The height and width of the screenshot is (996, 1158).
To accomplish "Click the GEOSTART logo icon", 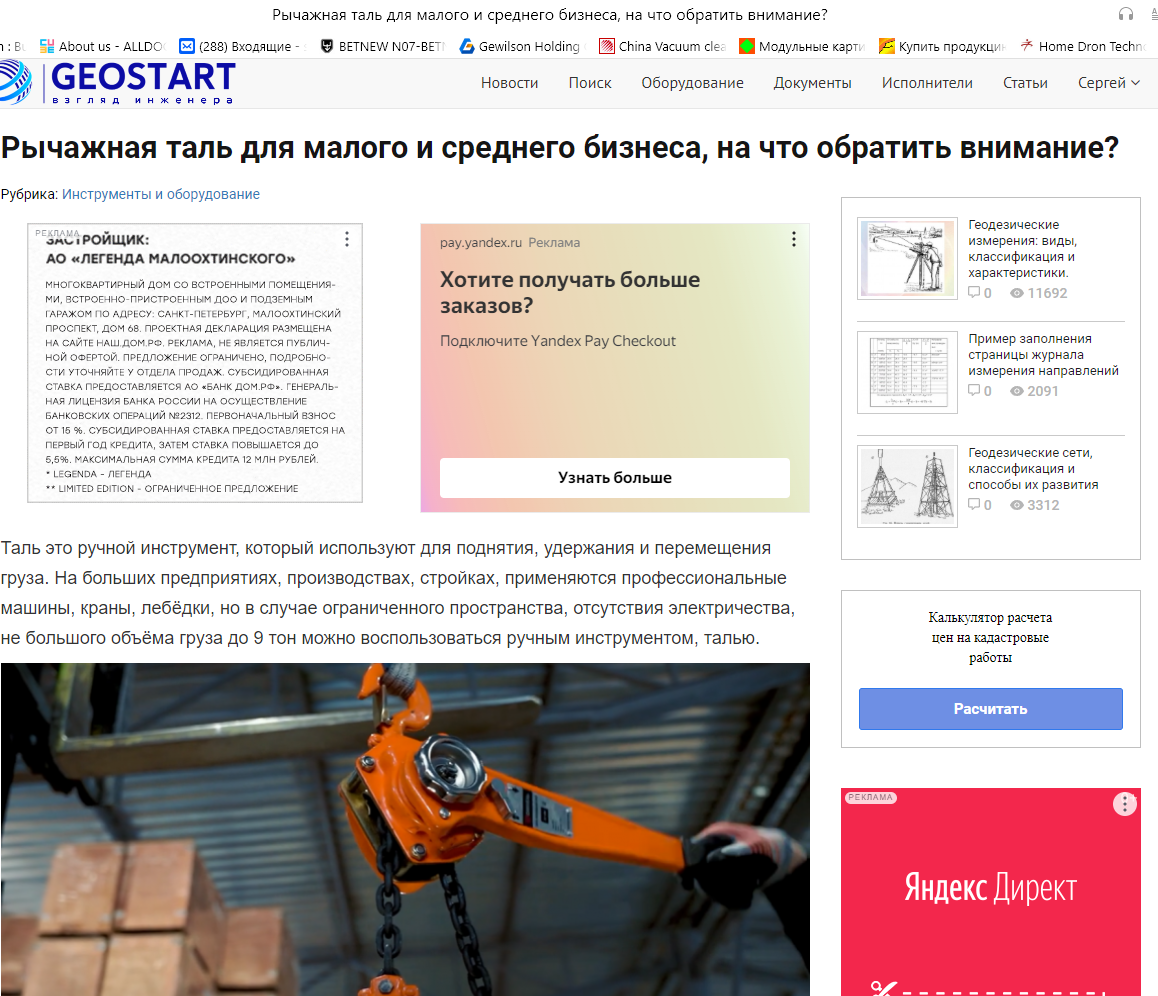I will tap(14, 82).
